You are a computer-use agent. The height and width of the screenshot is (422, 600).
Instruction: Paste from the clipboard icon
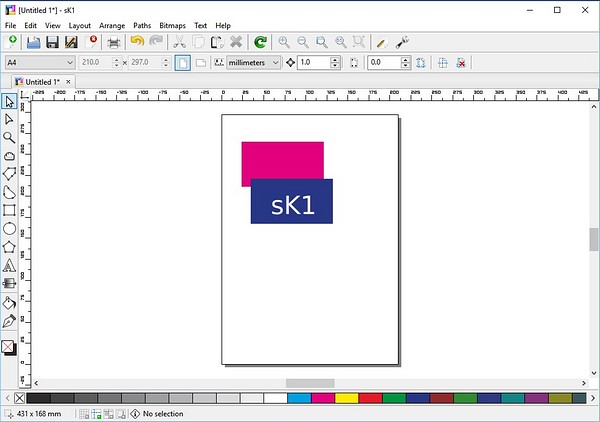(217, 42)
